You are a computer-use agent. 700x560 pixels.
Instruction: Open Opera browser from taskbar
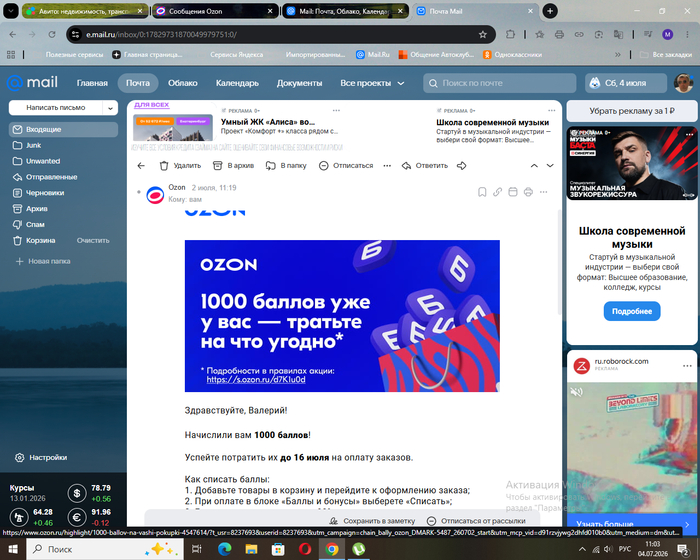[305, 549]
